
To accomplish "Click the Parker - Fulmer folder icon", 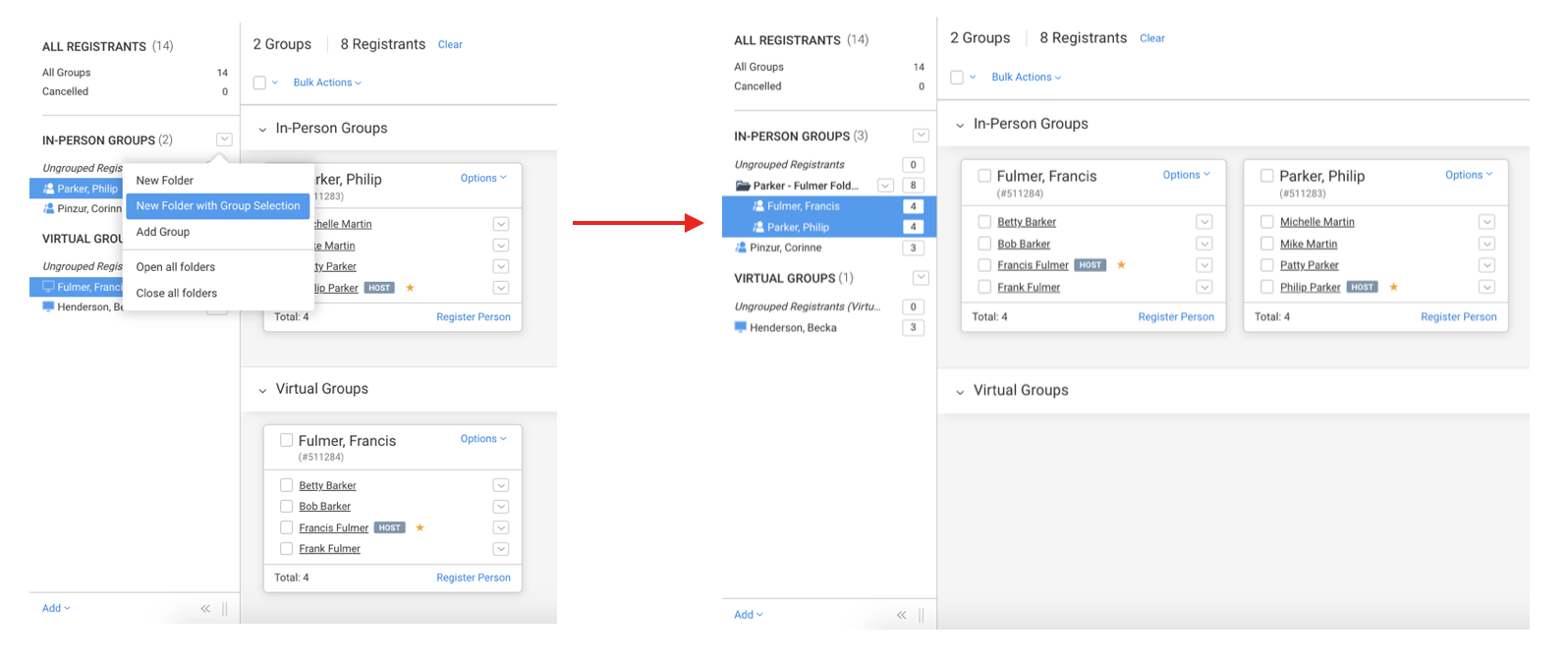I will click(x=743, y=186).
